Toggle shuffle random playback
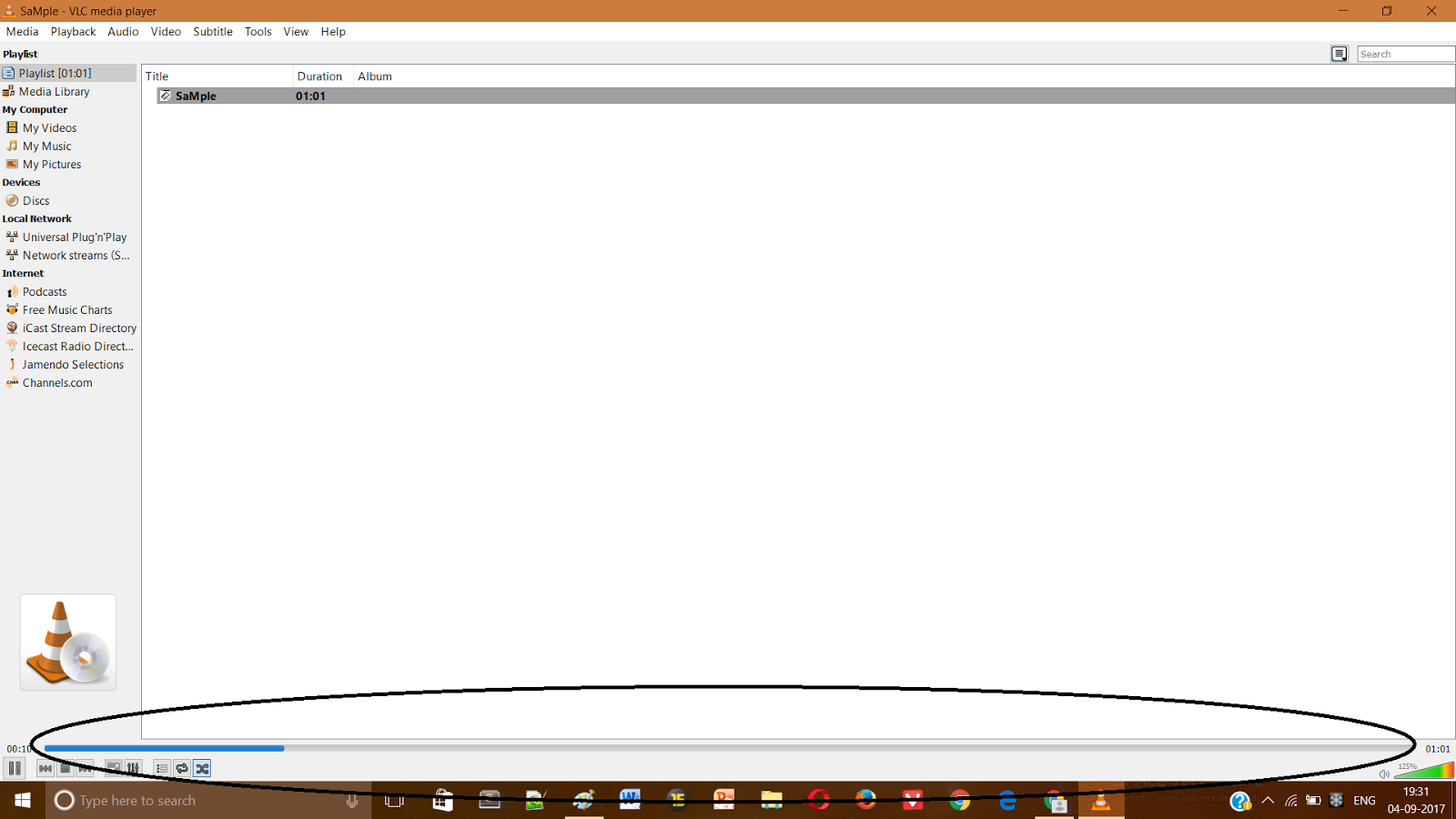 [202, 769]
